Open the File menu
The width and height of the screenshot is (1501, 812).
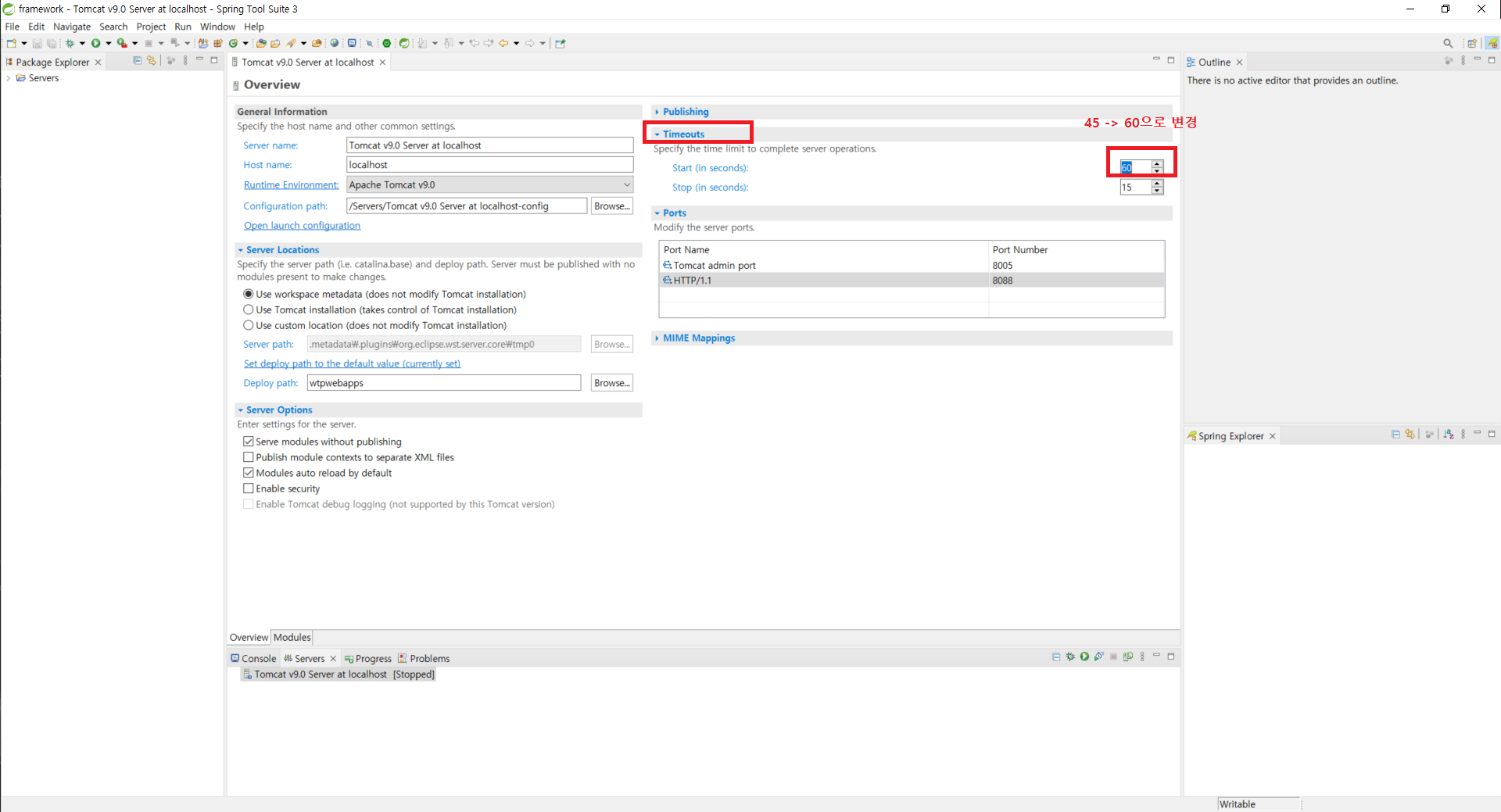(x=13, y=27)
